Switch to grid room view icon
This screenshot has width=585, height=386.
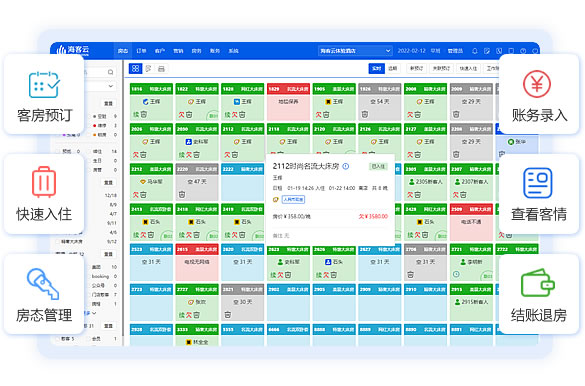[135, 69]
